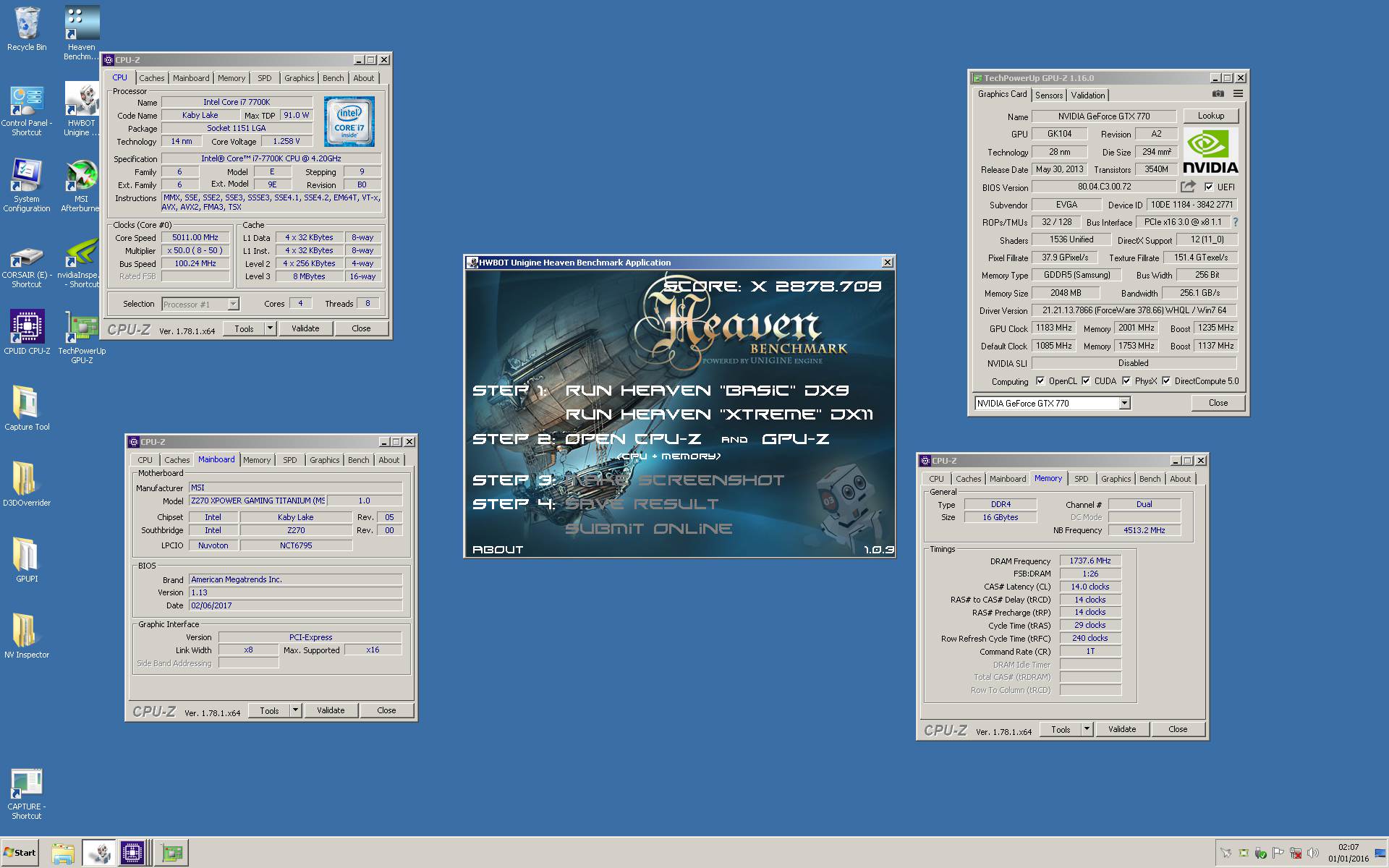
Task: Open the NV Inspector folder icon
Action: click(27, 636)
